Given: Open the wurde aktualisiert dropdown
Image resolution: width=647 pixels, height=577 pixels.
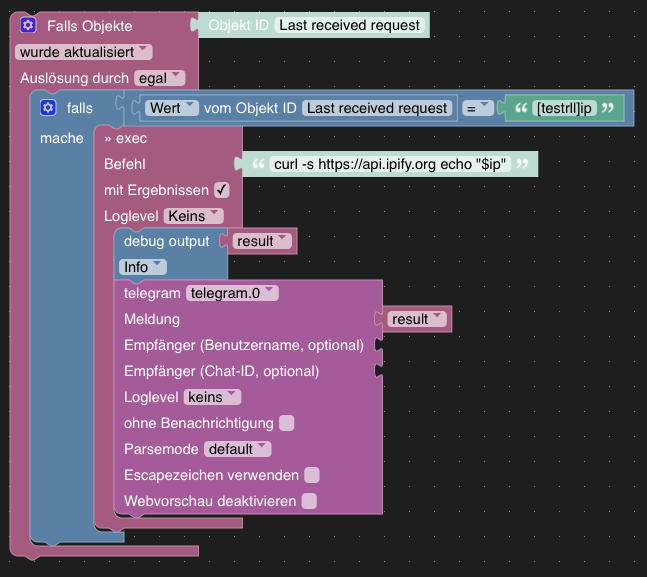Looking at the screenshot, I should (84, 52).
